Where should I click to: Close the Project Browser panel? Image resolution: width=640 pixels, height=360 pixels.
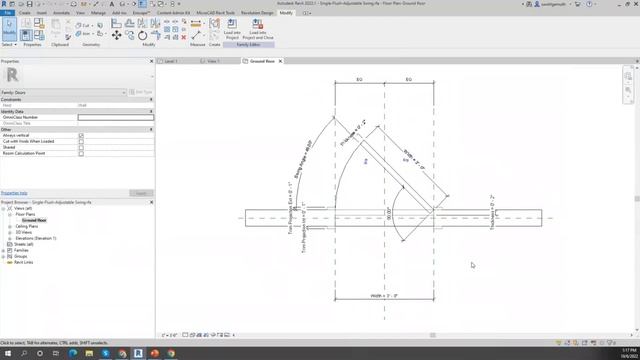(x=151, y=202)
